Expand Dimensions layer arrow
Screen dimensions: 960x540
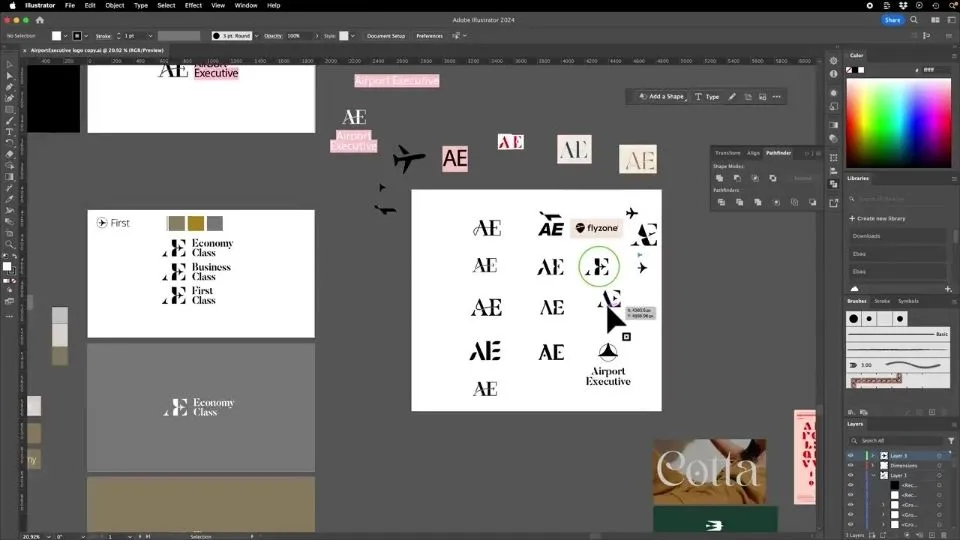point(873,465)
